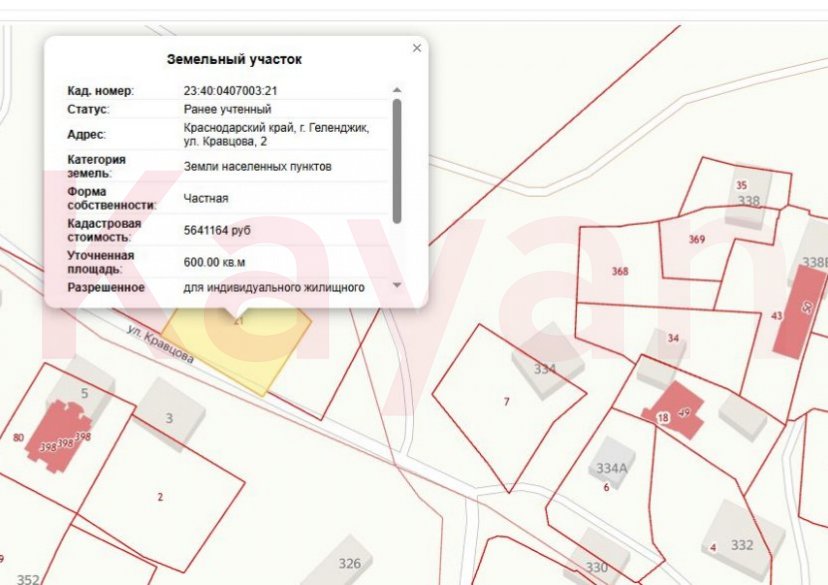Click the Земельный участок title
Viewport: 828px width, 585px height.
pyautogui.click(x=234, y=59)
